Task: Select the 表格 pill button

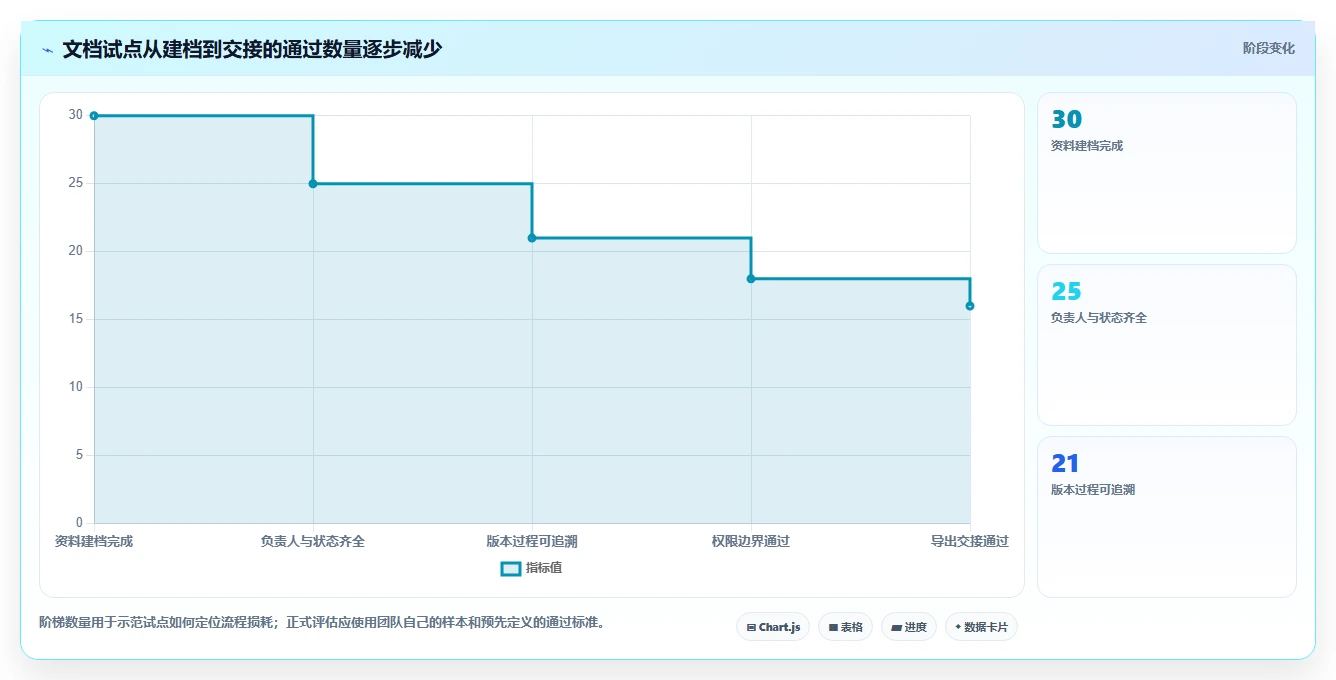Action: (845, 627)
